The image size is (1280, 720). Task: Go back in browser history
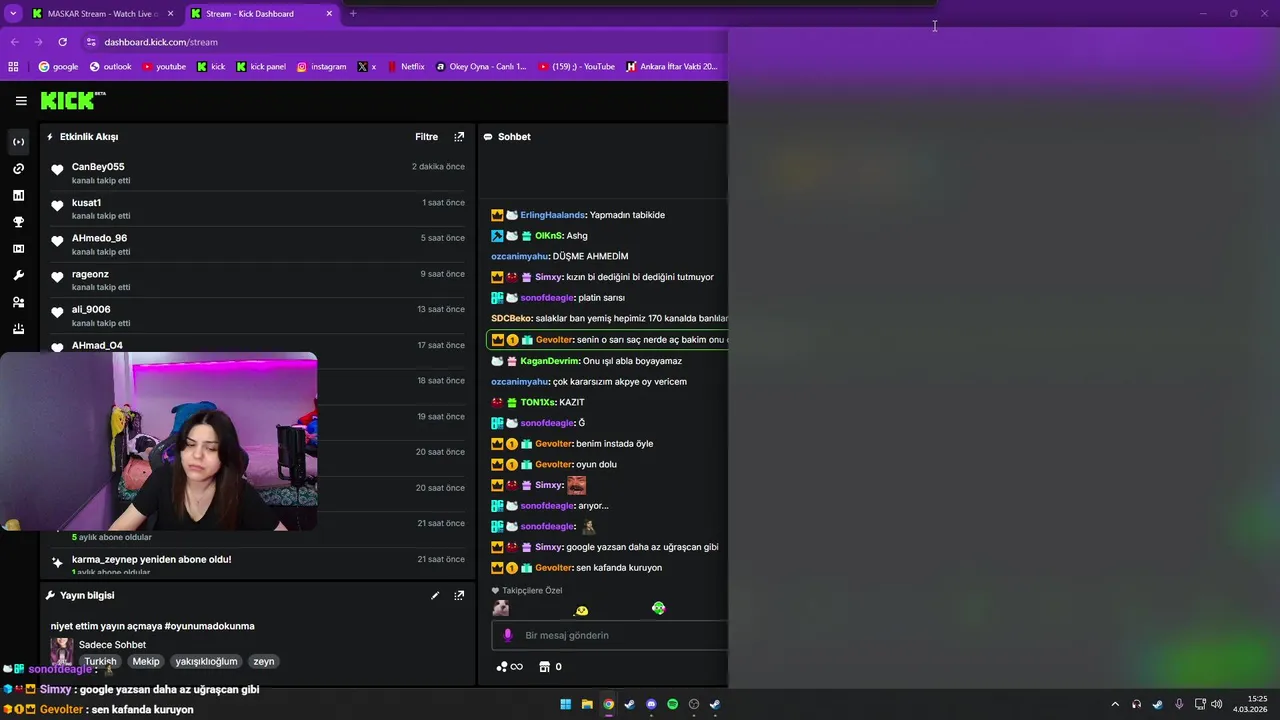tap(14, 42)
